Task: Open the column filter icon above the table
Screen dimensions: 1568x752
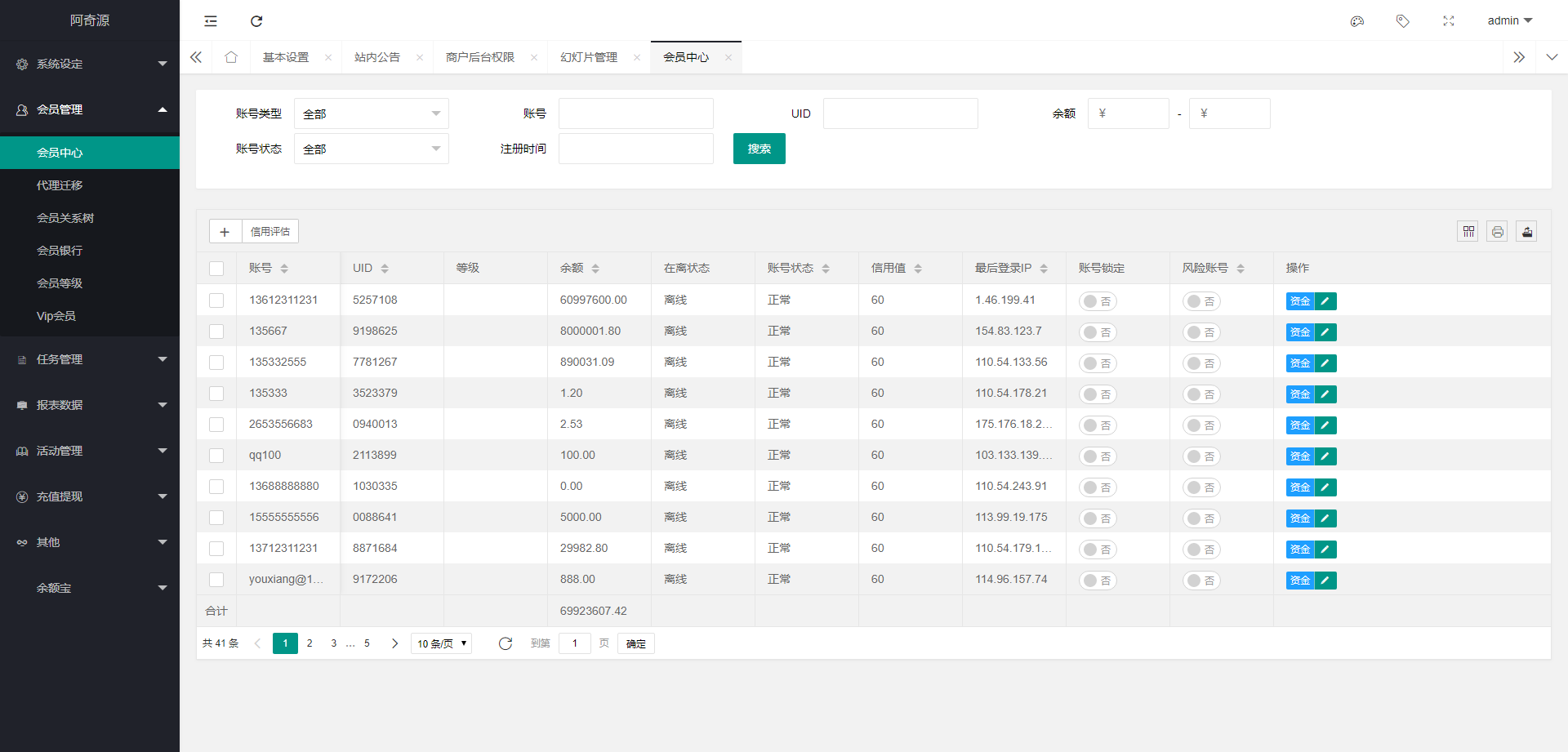Action: (x=1468, y=231)
